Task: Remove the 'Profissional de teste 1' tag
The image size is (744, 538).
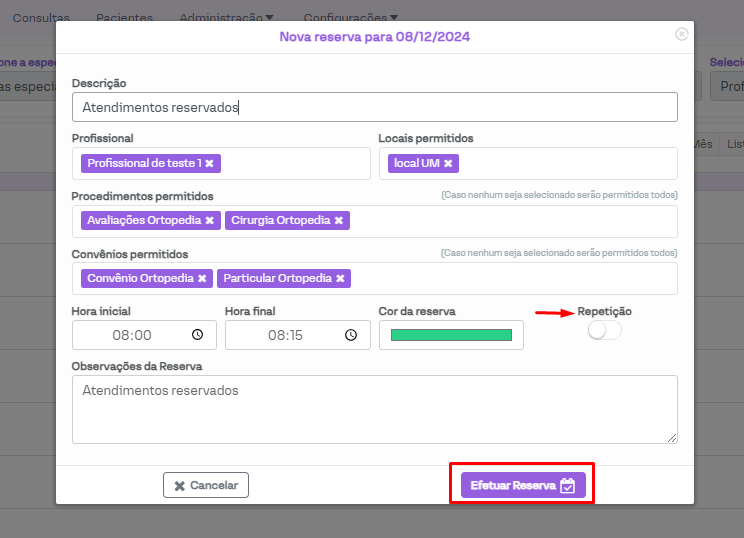Action: (210, 163)
